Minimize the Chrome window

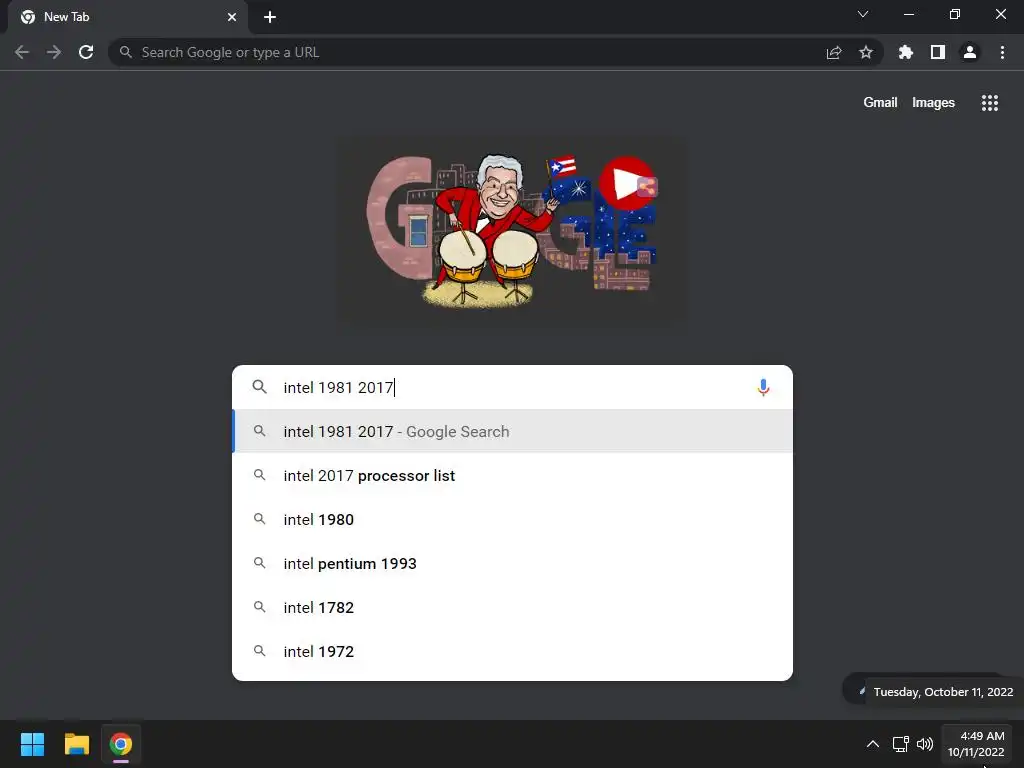[x=909, y=14]
